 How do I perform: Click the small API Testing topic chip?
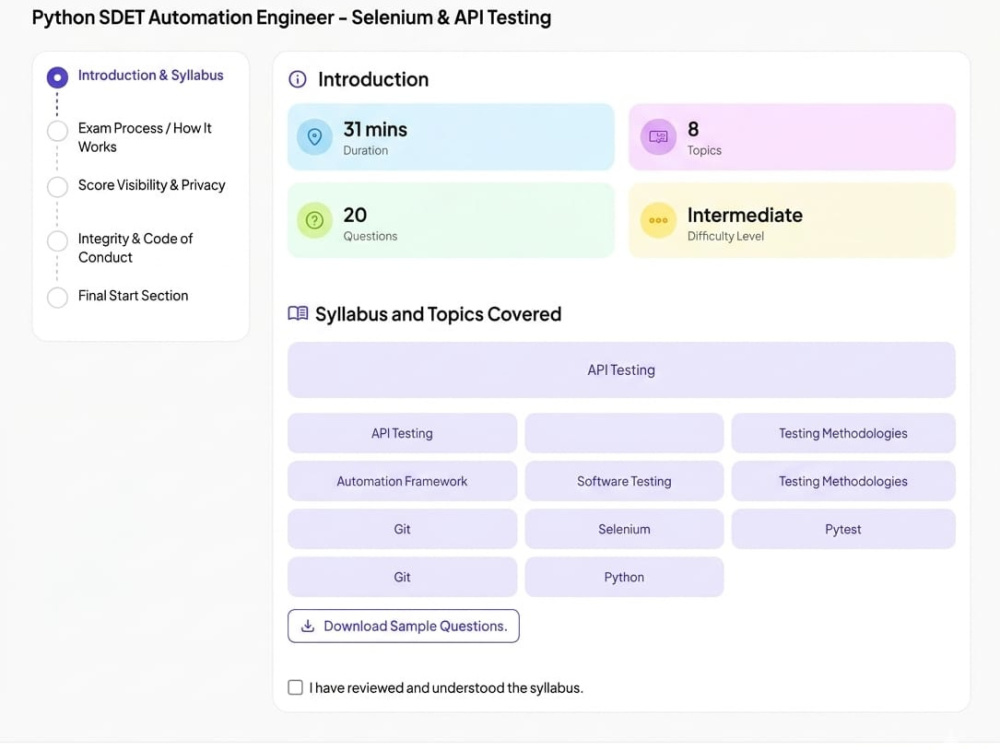(x=402, y=433)
